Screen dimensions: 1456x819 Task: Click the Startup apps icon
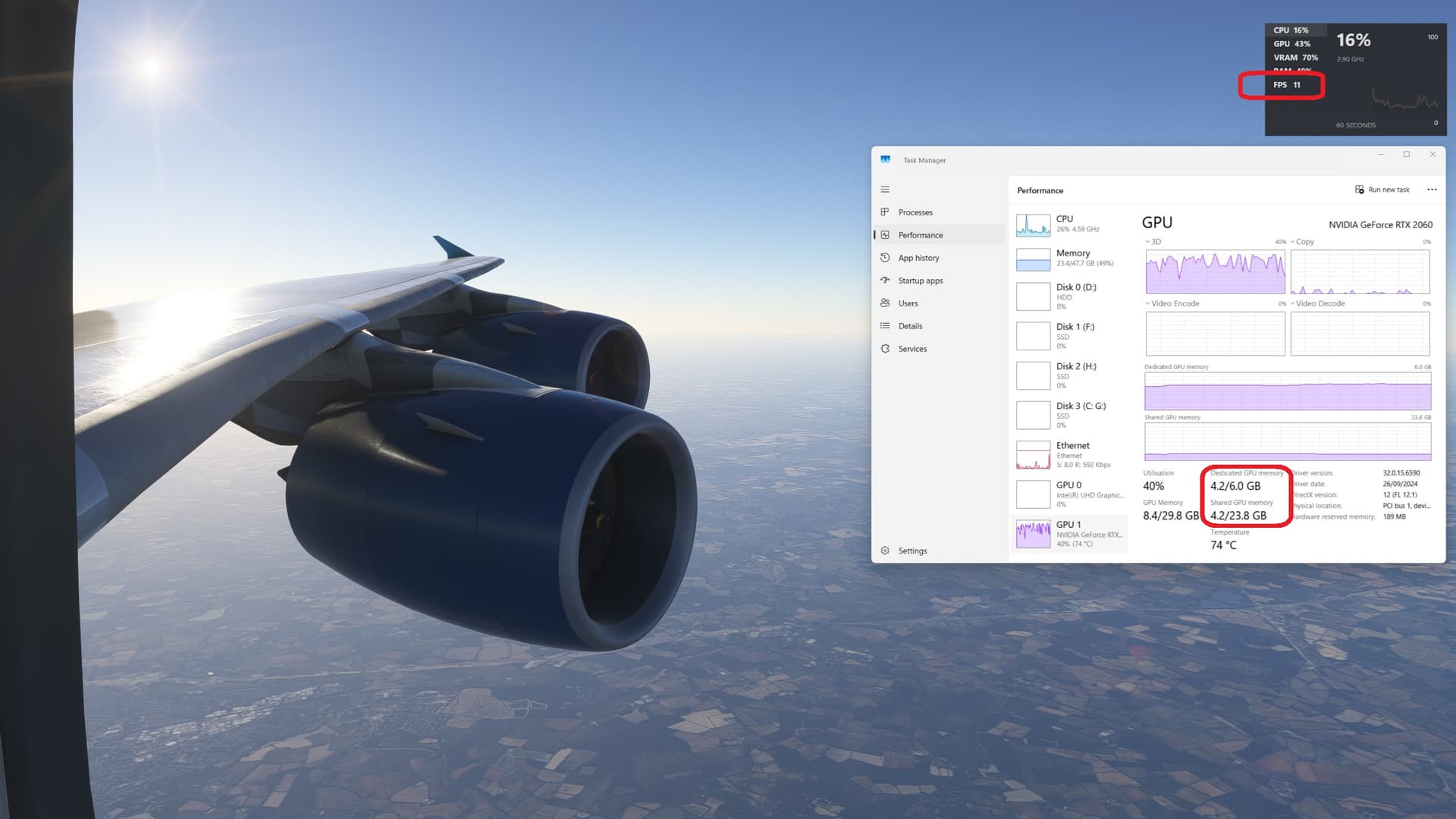tap(886, 281)
